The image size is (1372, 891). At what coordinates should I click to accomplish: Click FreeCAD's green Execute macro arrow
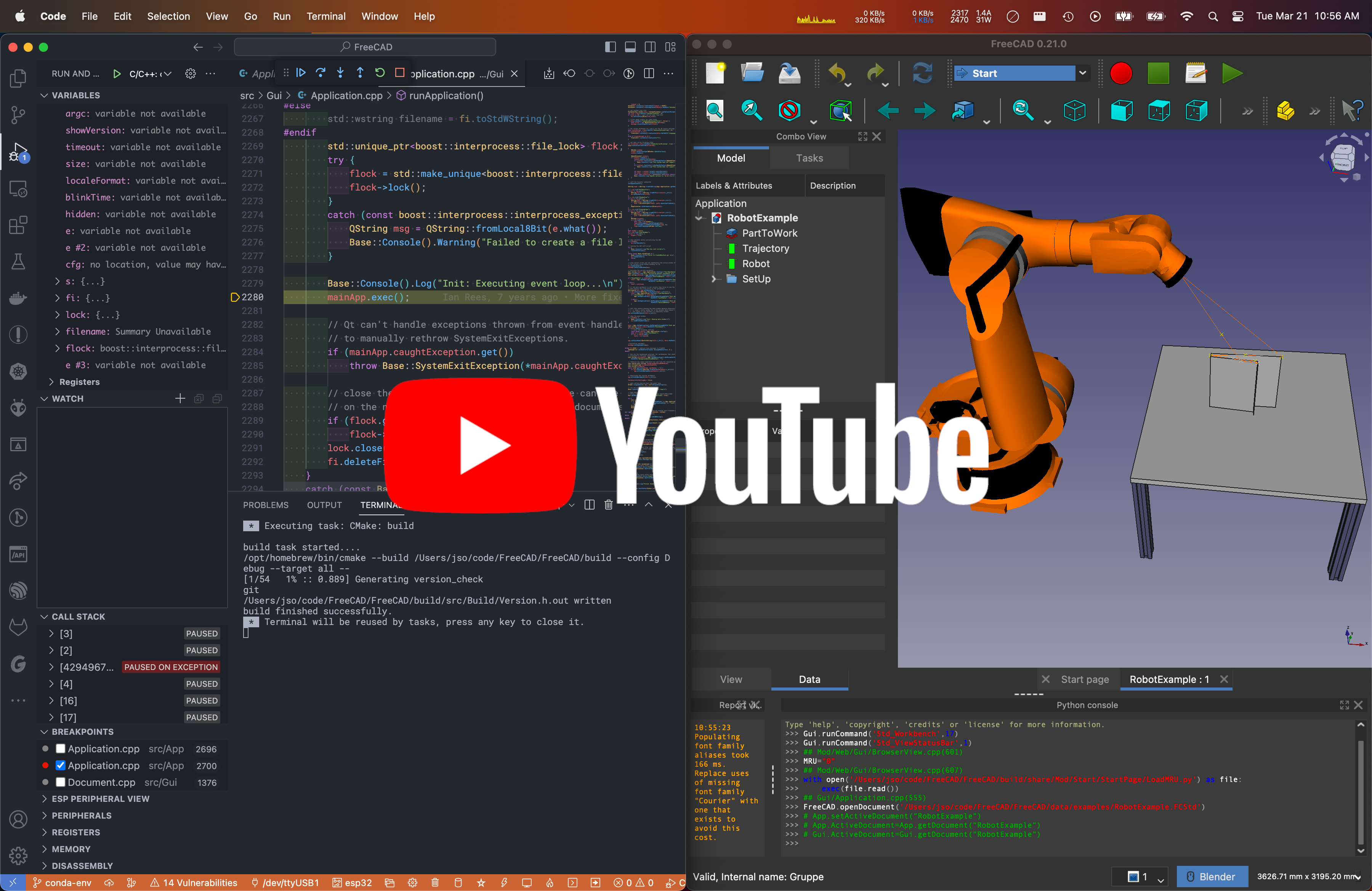(x=1232, y=73)
